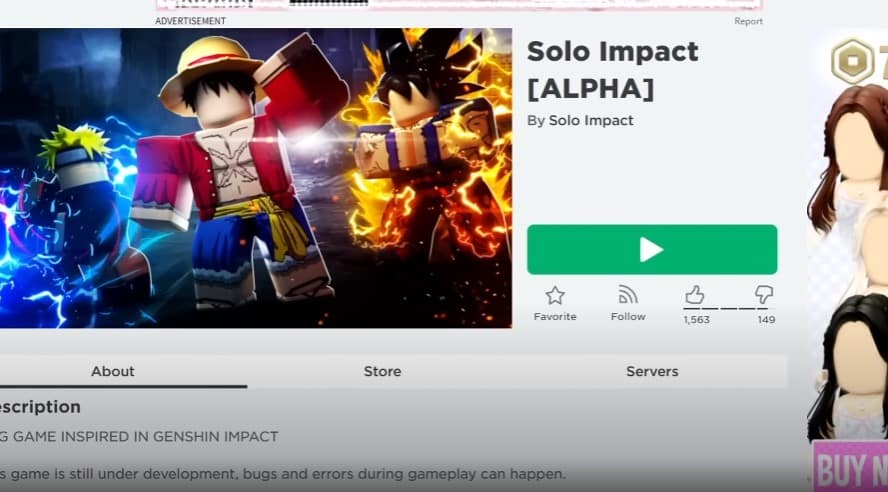This screenshot has width=888, height=492.
Task: Click the Report link above the ad
Action: point(748,21)
